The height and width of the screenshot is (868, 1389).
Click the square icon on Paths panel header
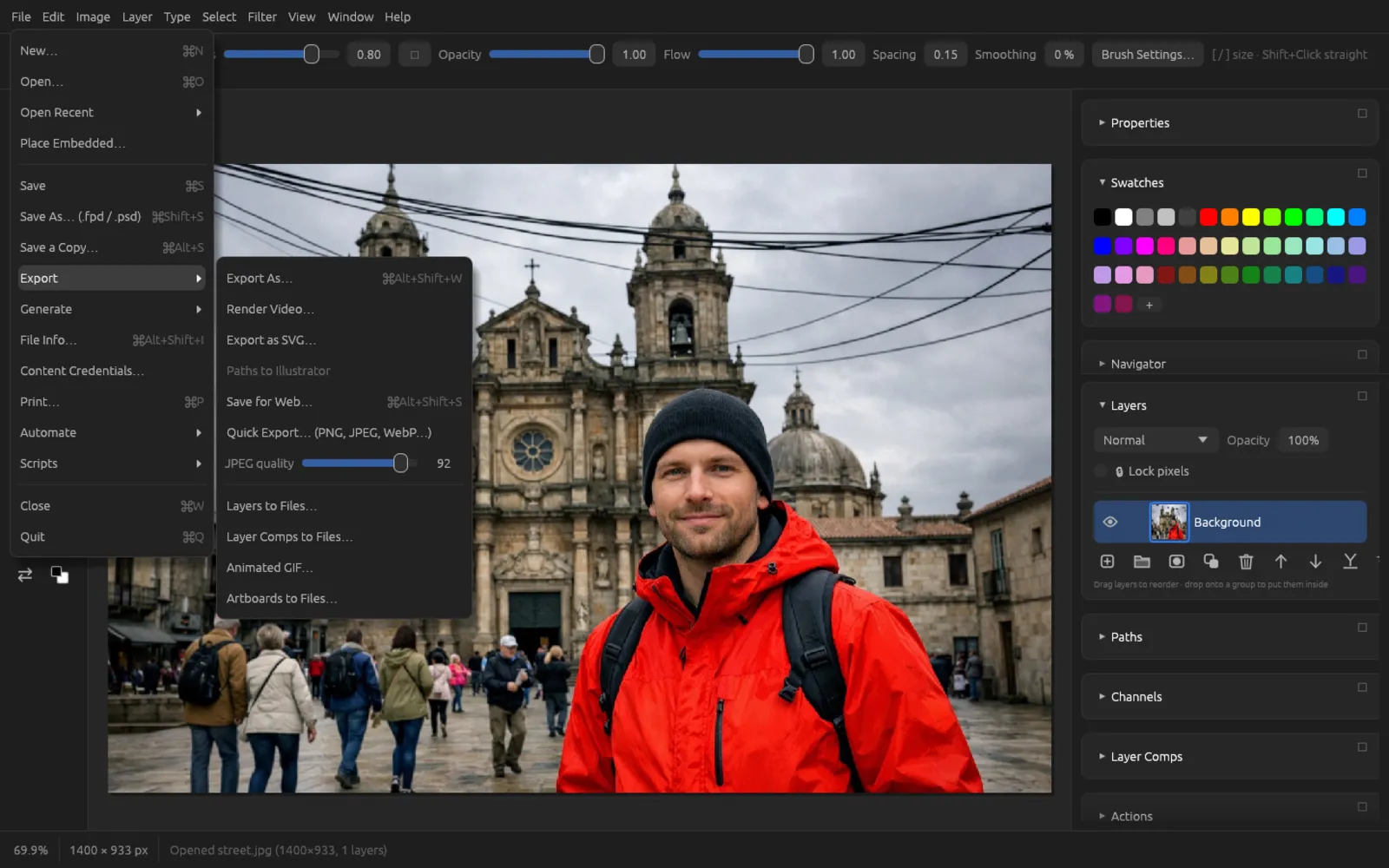(1362, 628)
